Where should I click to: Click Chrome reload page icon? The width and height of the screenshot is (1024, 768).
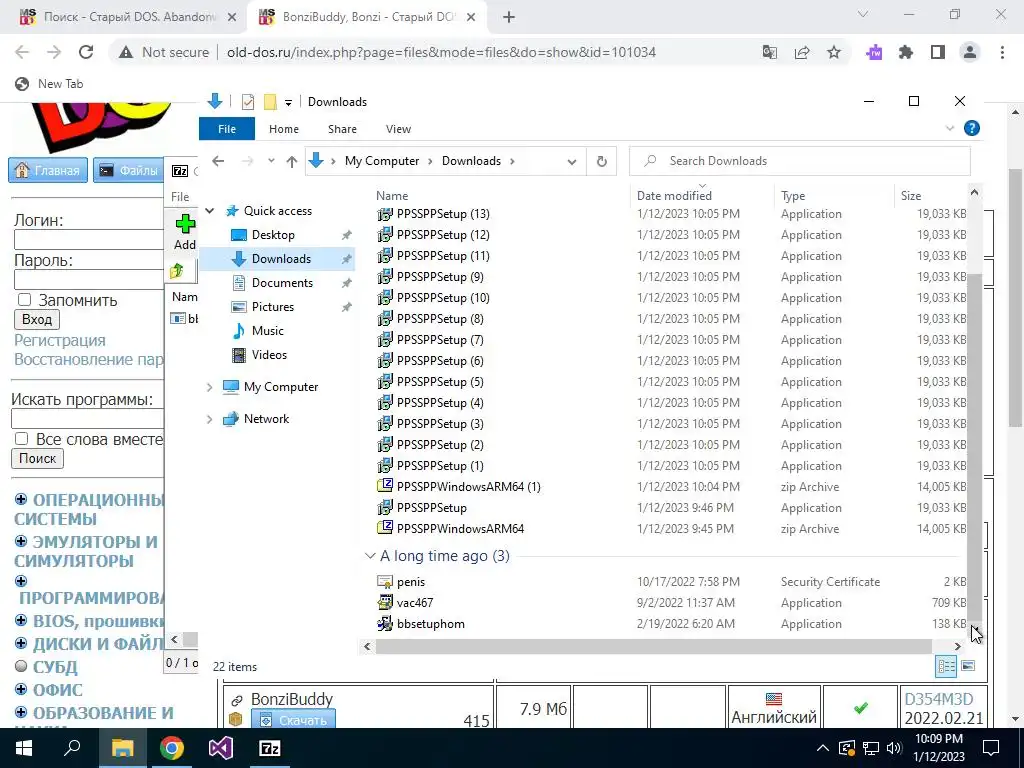[86, 52]
